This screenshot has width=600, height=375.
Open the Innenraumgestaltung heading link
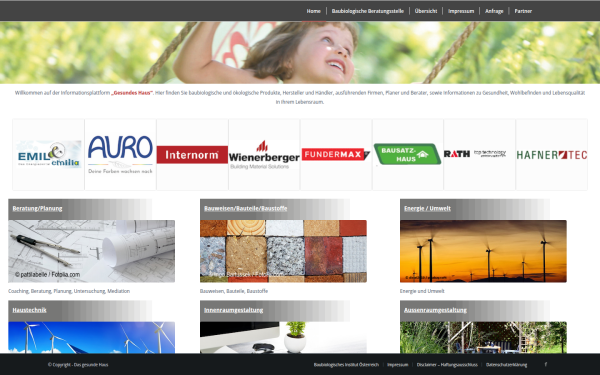233,310
